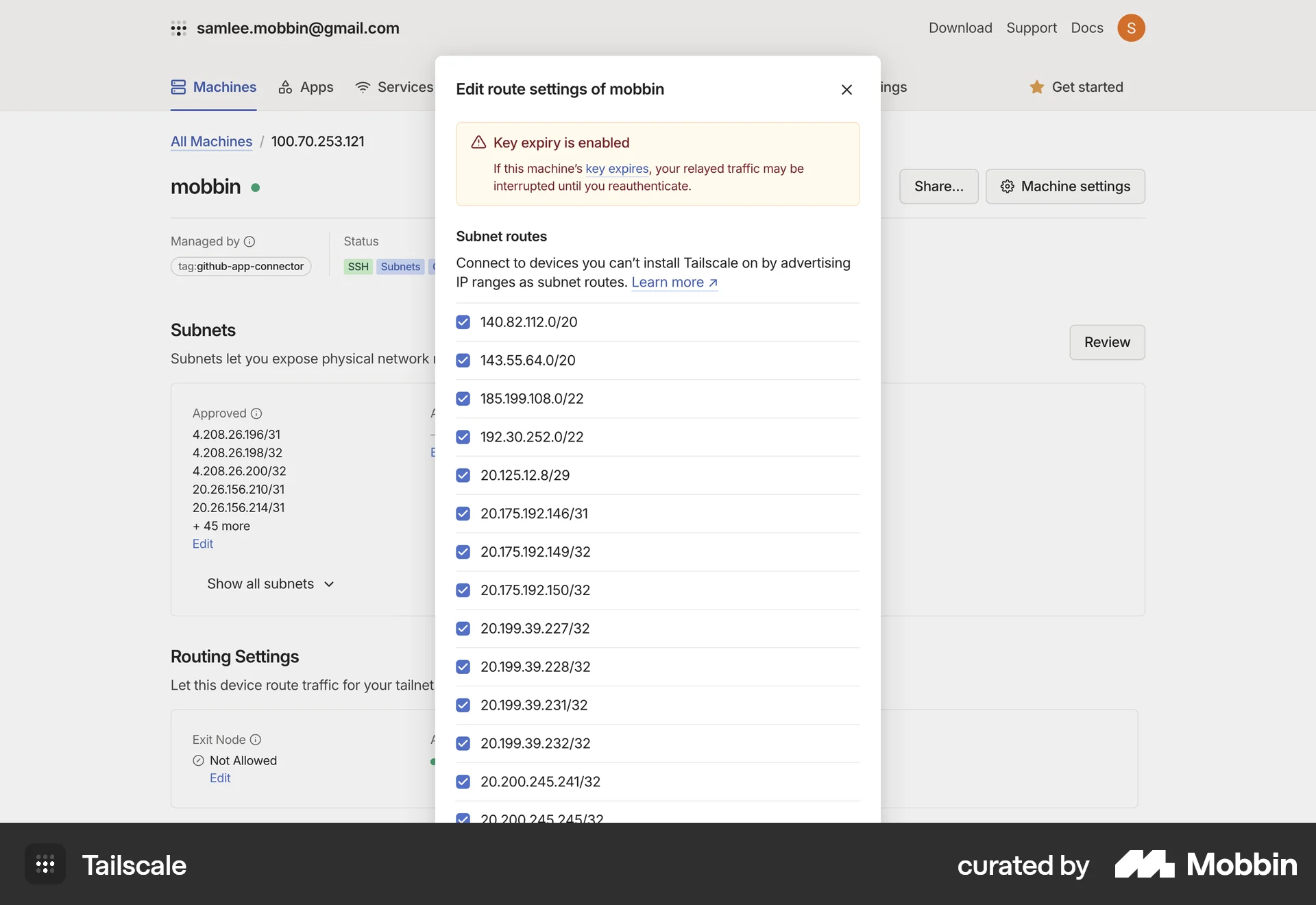Expand Show all subnets
The height and width of the screenshot is (905, 1316).
pos(269,584)
